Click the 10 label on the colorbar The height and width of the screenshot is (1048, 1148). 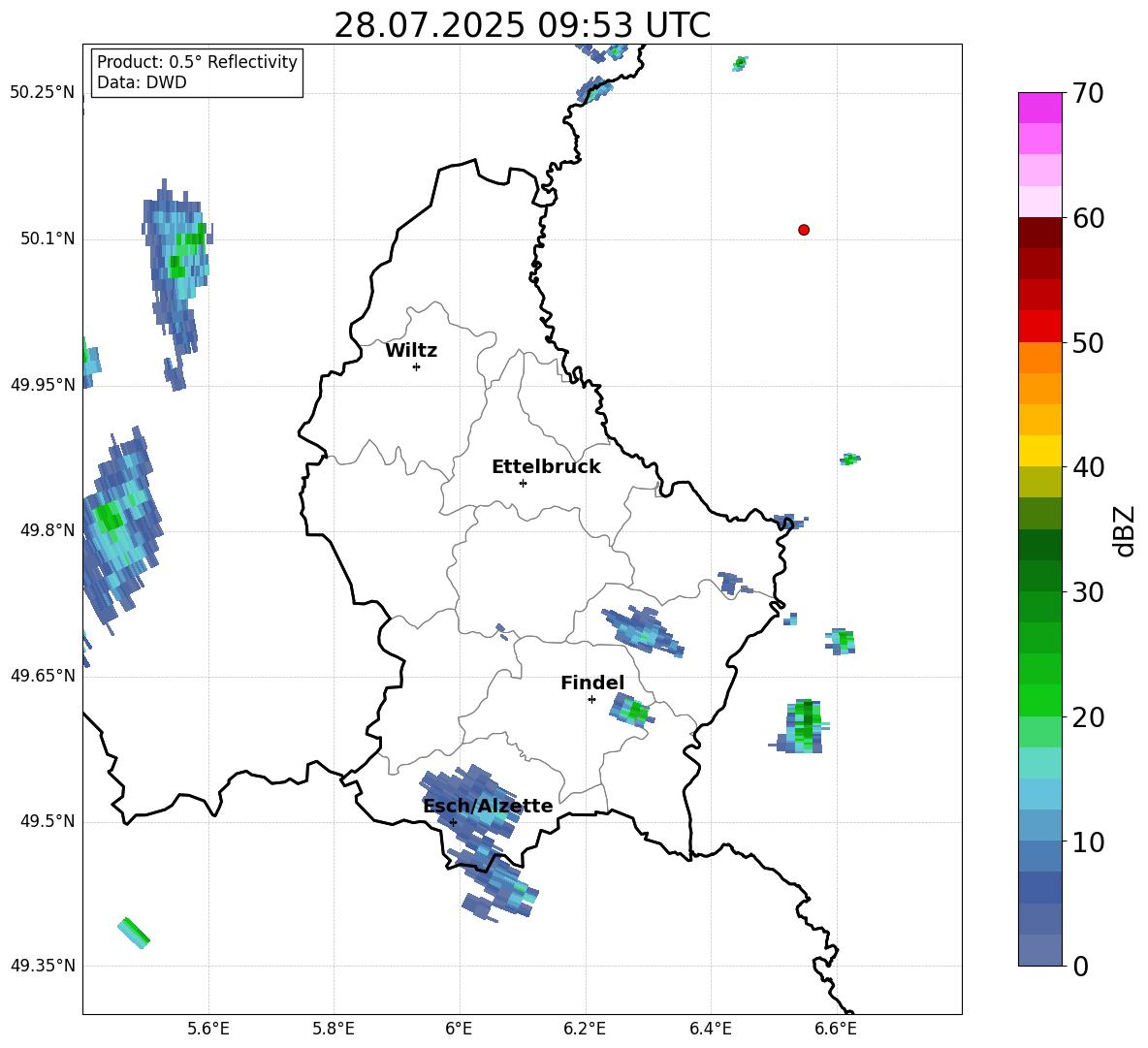[x=1087, y=842]
